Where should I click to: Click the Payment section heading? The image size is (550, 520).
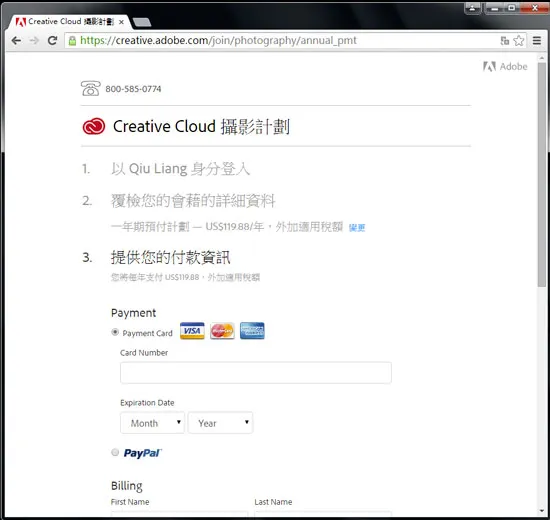tap(134, 313)
